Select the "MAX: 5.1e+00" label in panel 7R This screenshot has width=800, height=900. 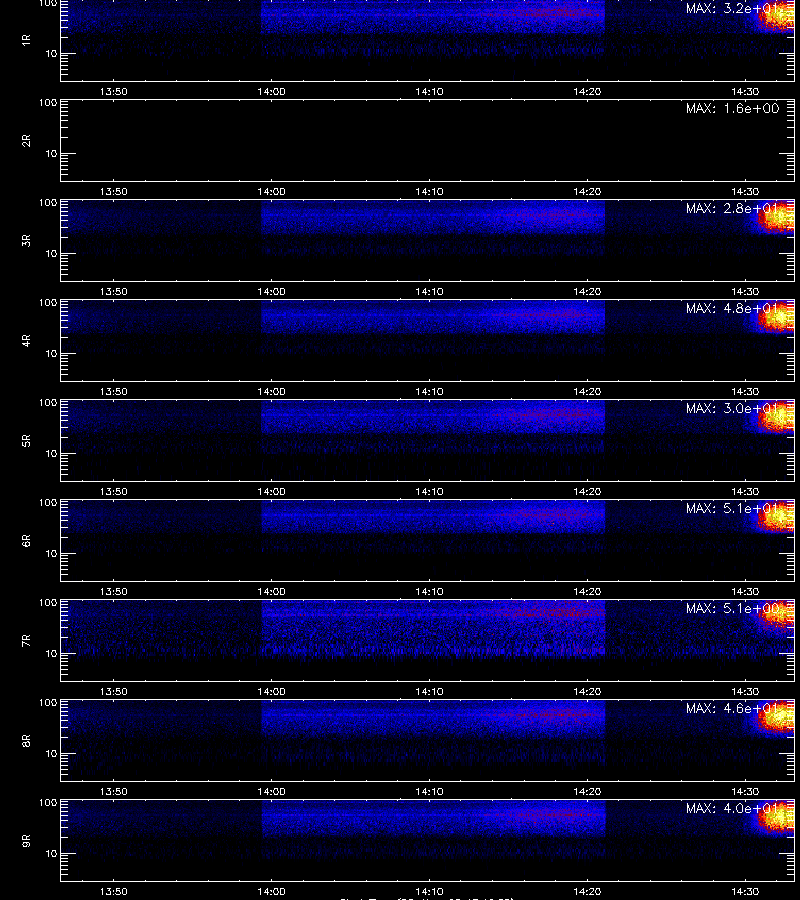tap(733, 608)
